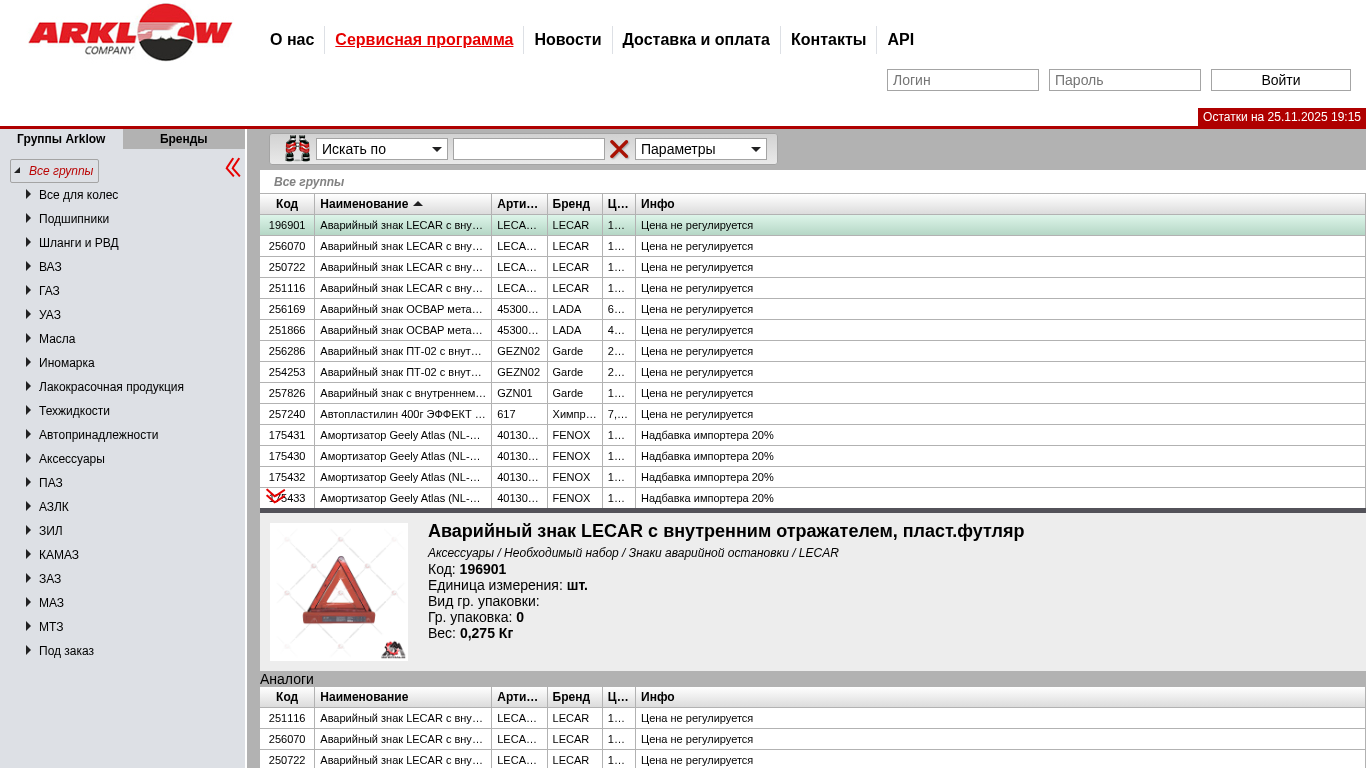Collapse the sidebar with double chevron

click(232, 167)
